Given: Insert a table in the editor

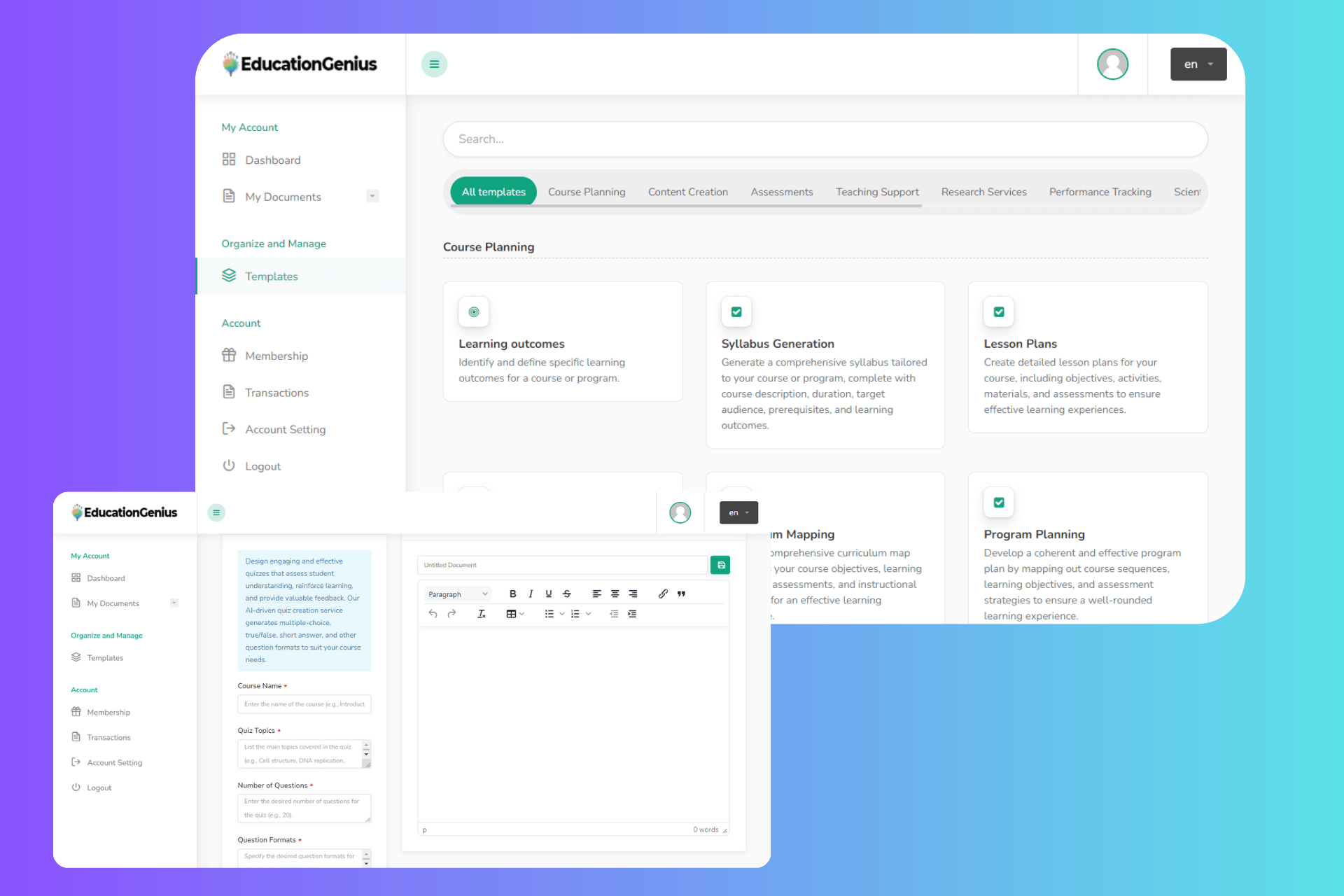Looking at the screenshot, I should tap(511, 614).
